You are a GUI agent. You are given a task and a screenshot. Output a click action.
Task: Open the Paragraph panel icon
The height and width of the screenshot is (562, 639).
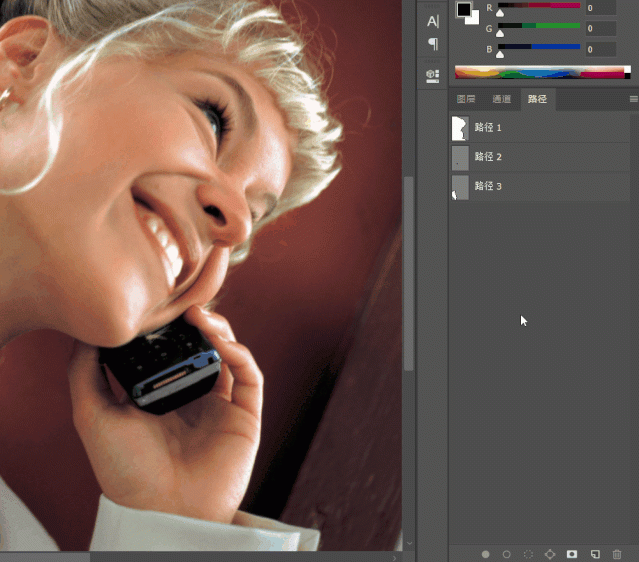point(432,44)
